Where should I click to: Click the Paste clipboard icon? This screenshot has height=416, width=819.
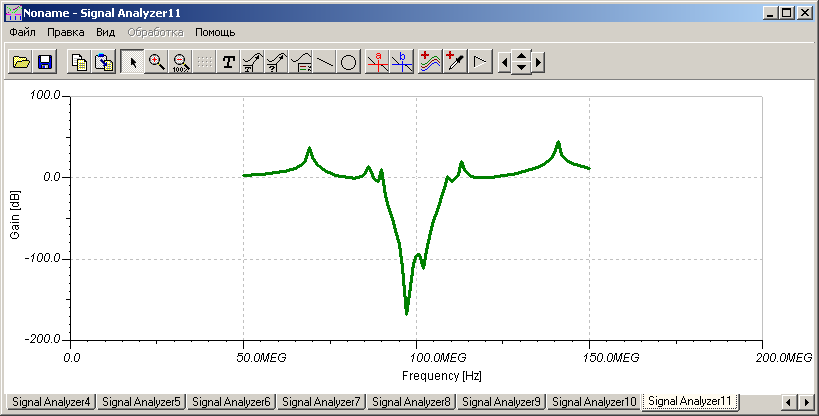pos(102,62)
